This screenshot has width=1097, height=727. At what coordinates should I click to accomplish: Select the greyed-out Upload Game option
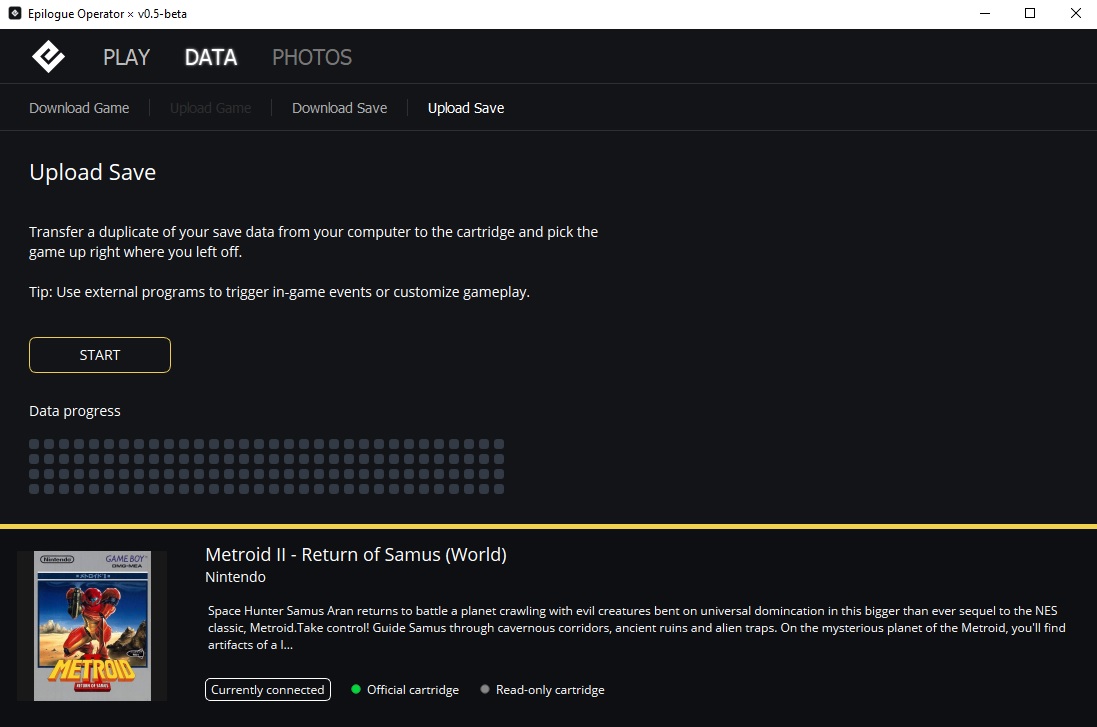pyautogui.click(x=210, y=108)
